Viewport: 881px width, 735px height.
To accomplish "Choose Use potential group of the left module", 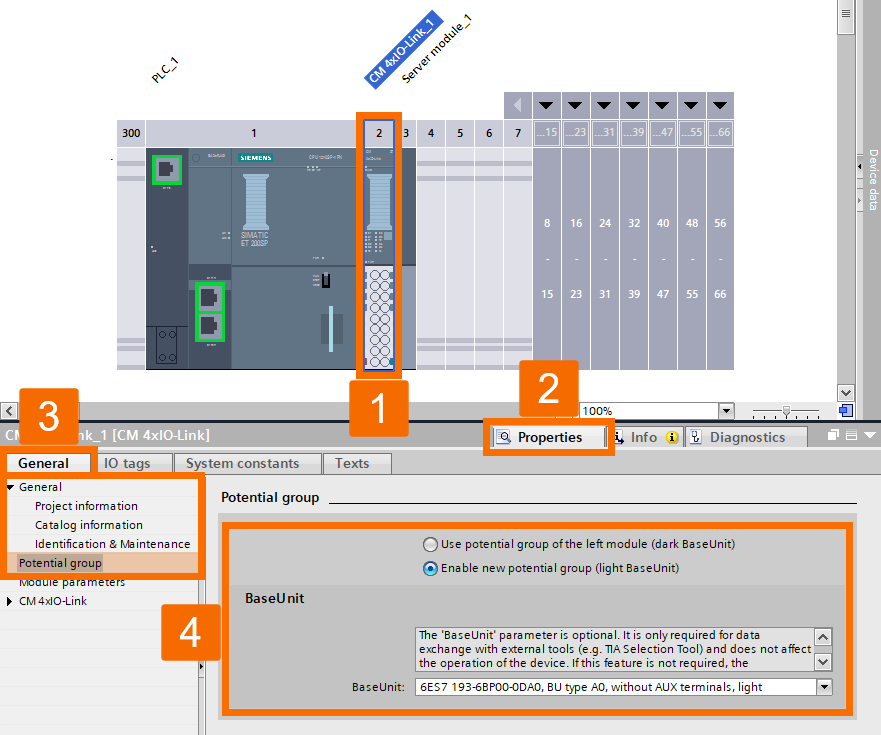I will [x=430, y=545].
